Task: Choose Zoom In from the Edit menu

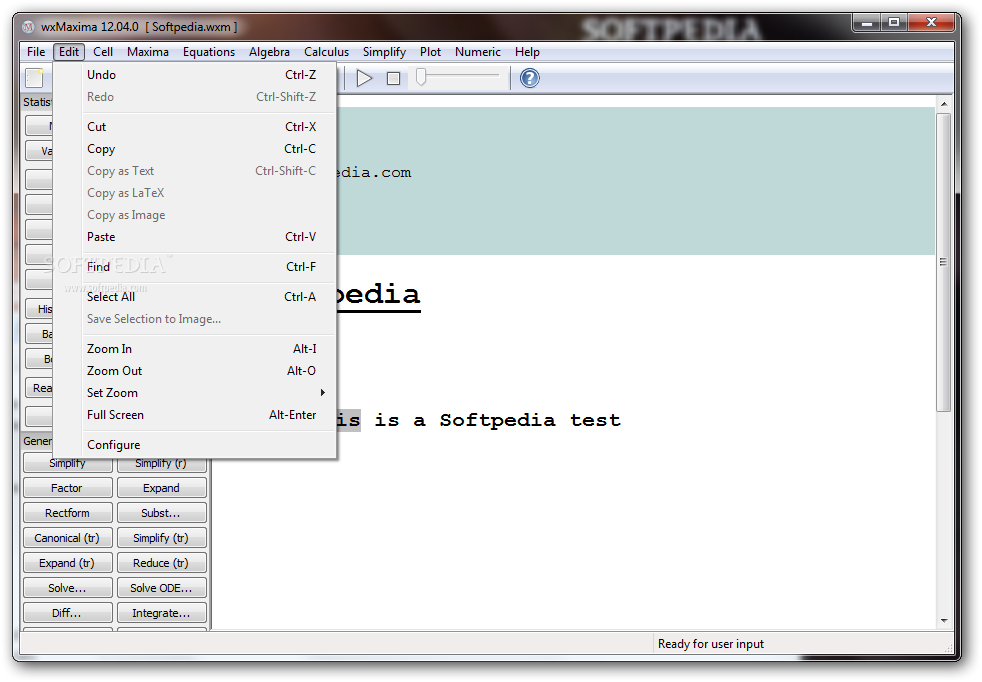Action: point(195,349)
